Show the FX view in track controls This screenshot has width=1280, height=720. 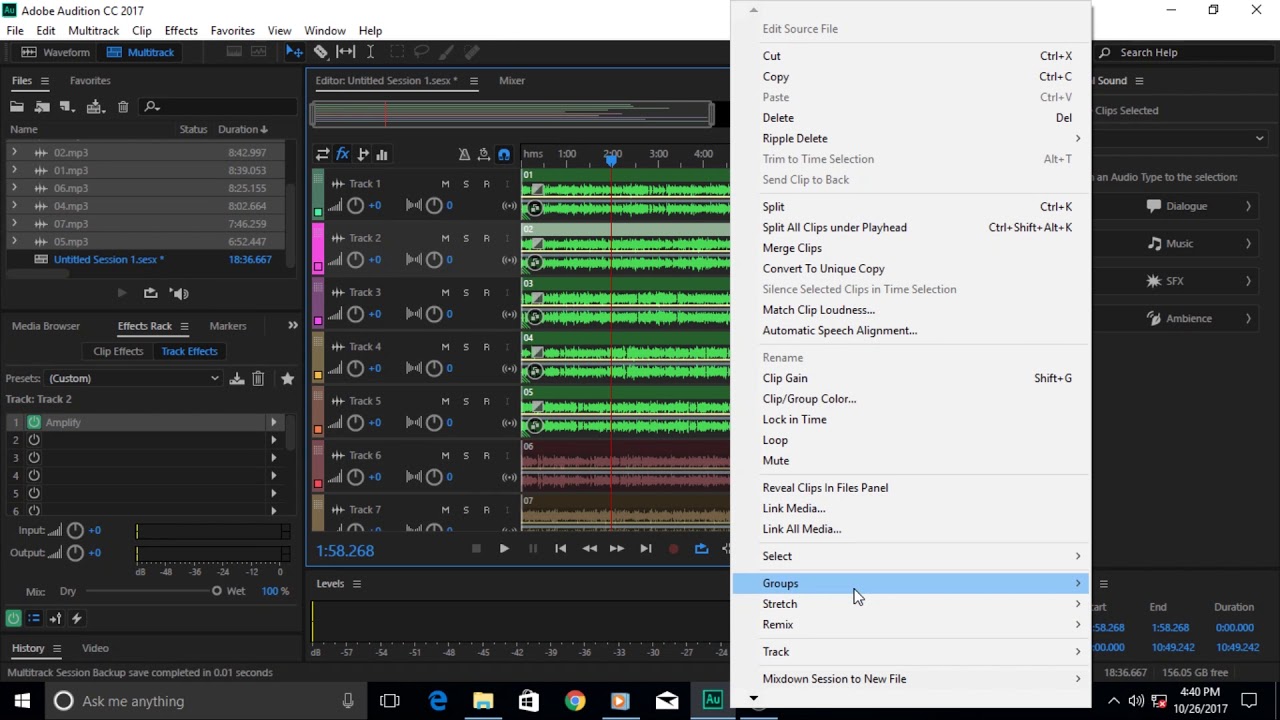point(342,154)
